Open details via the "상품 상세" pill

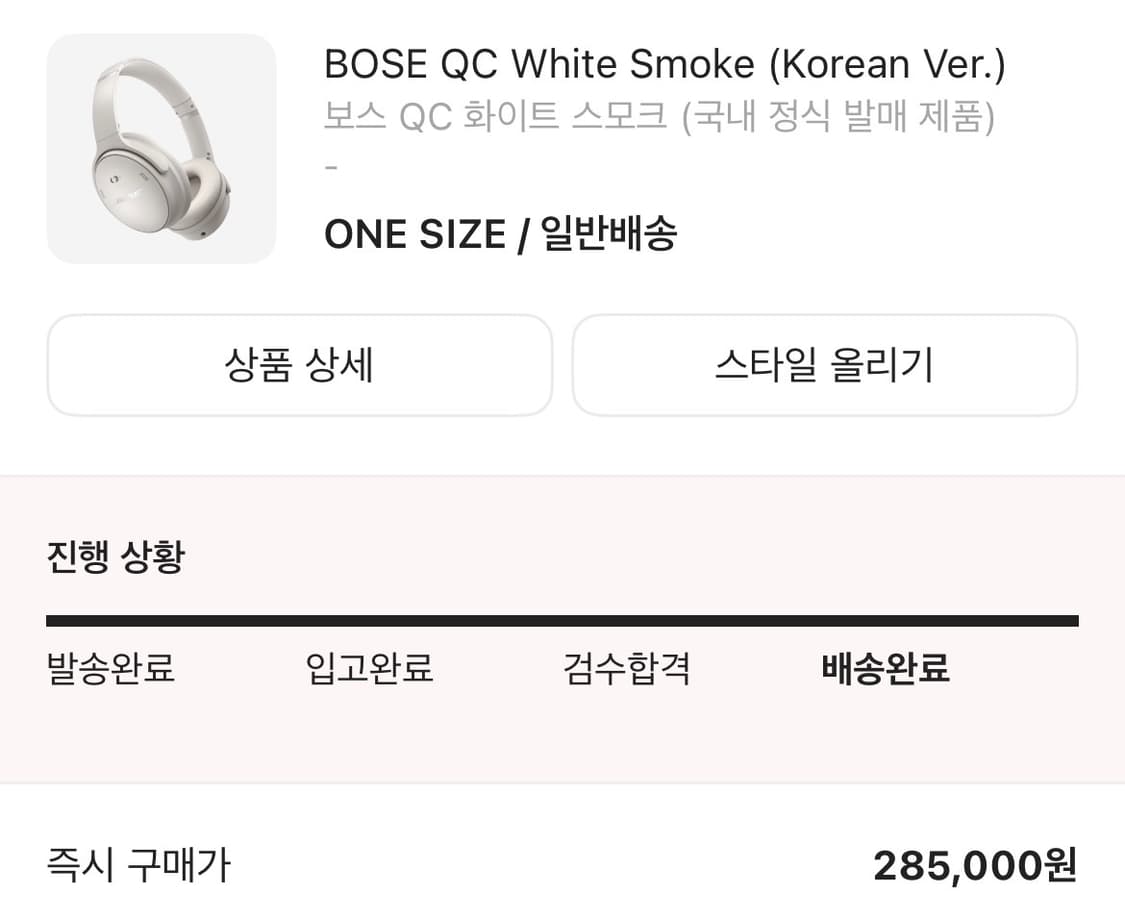298,364
